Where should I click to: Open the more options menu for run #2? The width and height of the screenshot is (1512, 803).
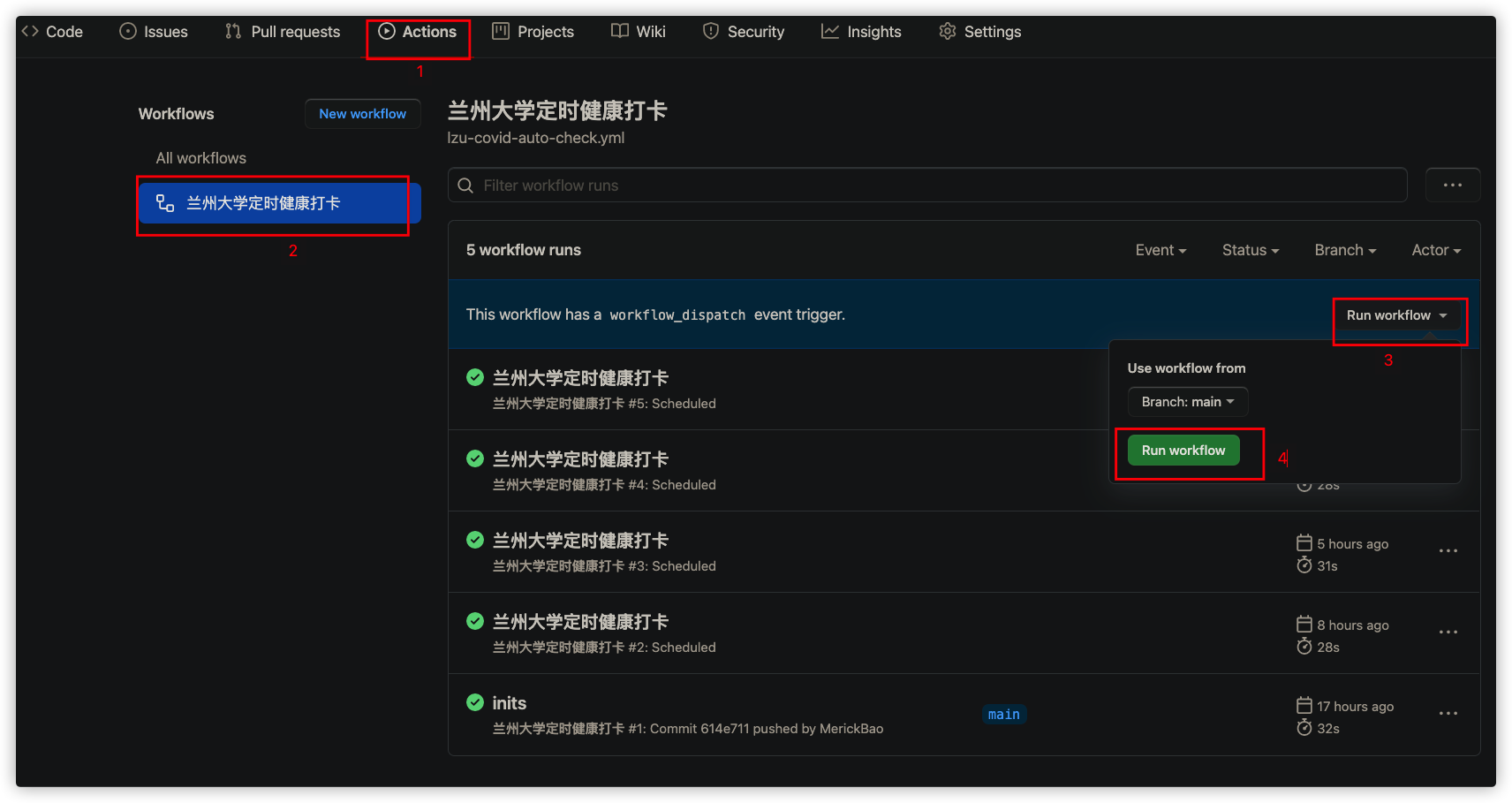coord(1448,633)
